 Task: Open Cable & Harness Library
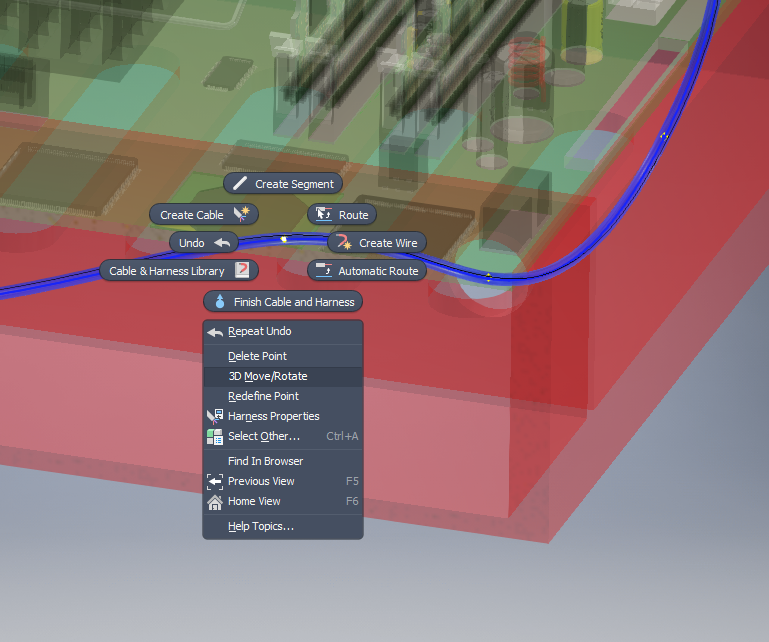(179, 271)
